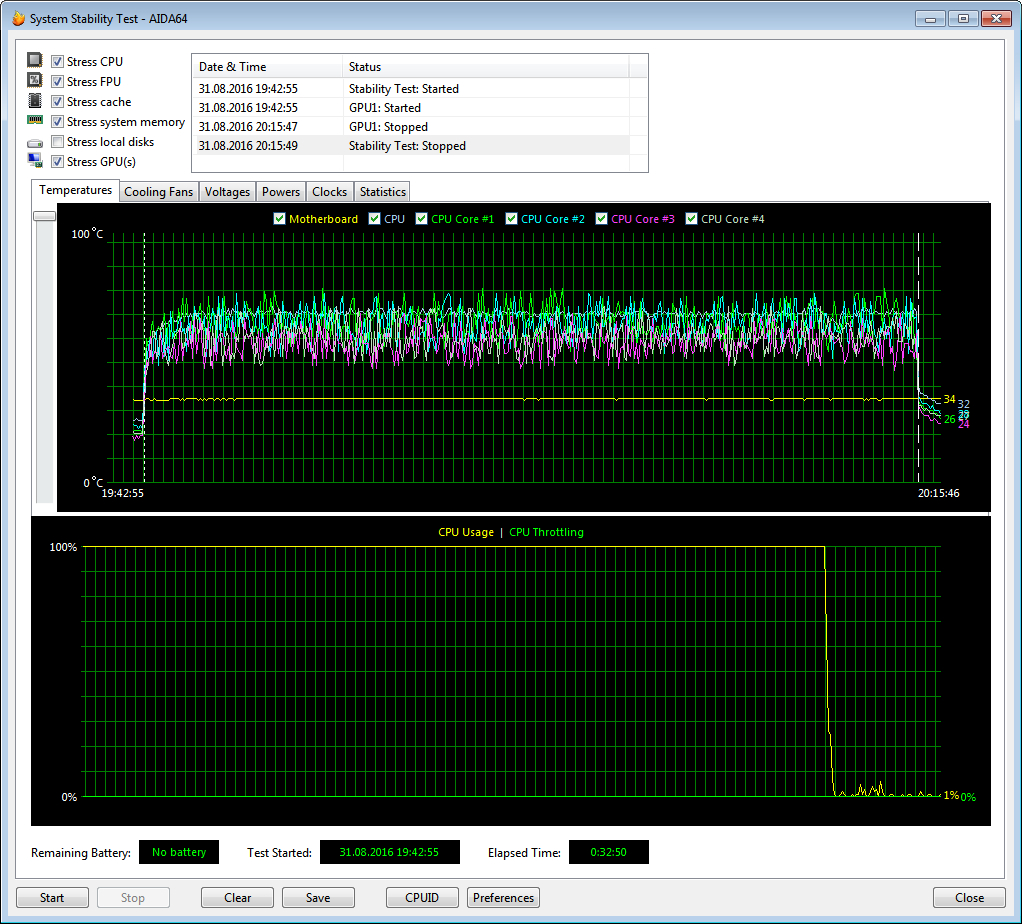Click the memory module icon beside Stress system memory
This screenshot has height=924, width=1022.
(35, 121)
